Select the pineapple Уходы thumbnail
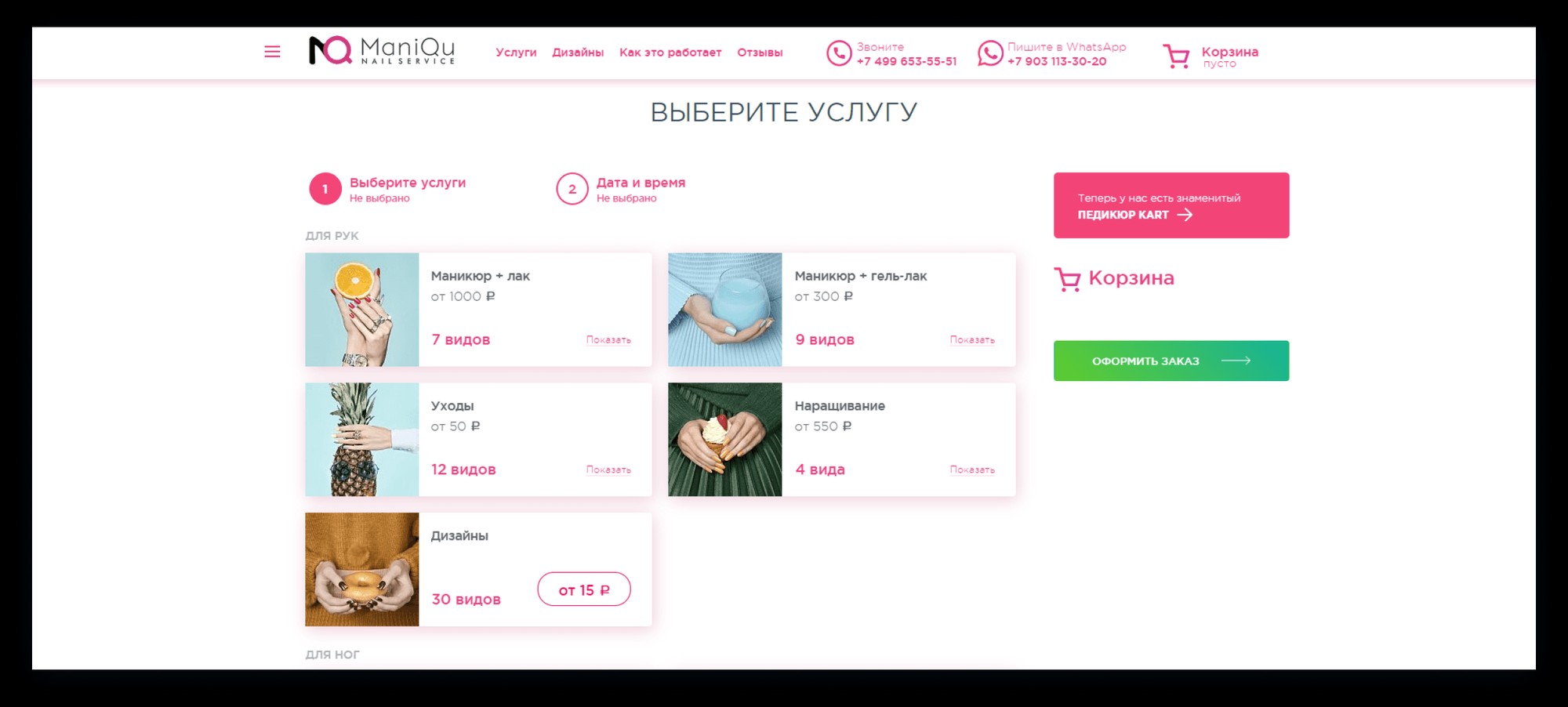Screen dimensions: 1568x707 pyautogui.click(x=362, y=439)
